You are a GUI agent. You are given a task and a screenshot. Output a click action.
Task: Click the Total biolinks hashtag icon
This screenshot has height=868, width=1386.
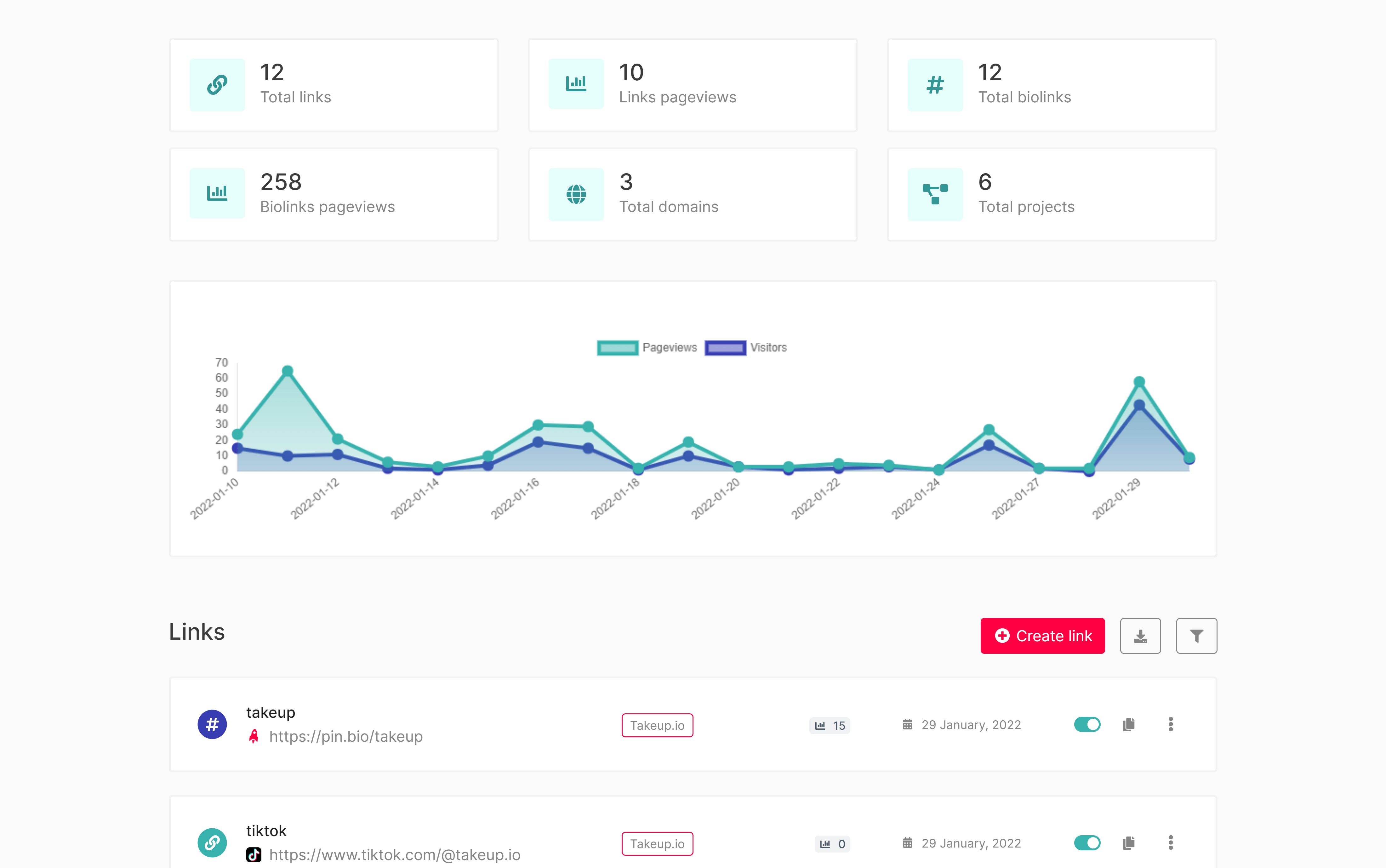(935, 85)
